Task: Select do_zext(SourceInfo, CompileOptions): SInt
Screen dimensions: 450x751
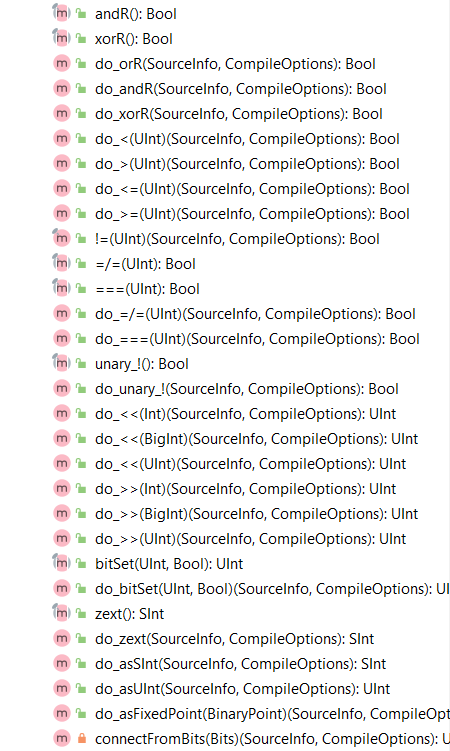Action: click(x=235, y=638)
